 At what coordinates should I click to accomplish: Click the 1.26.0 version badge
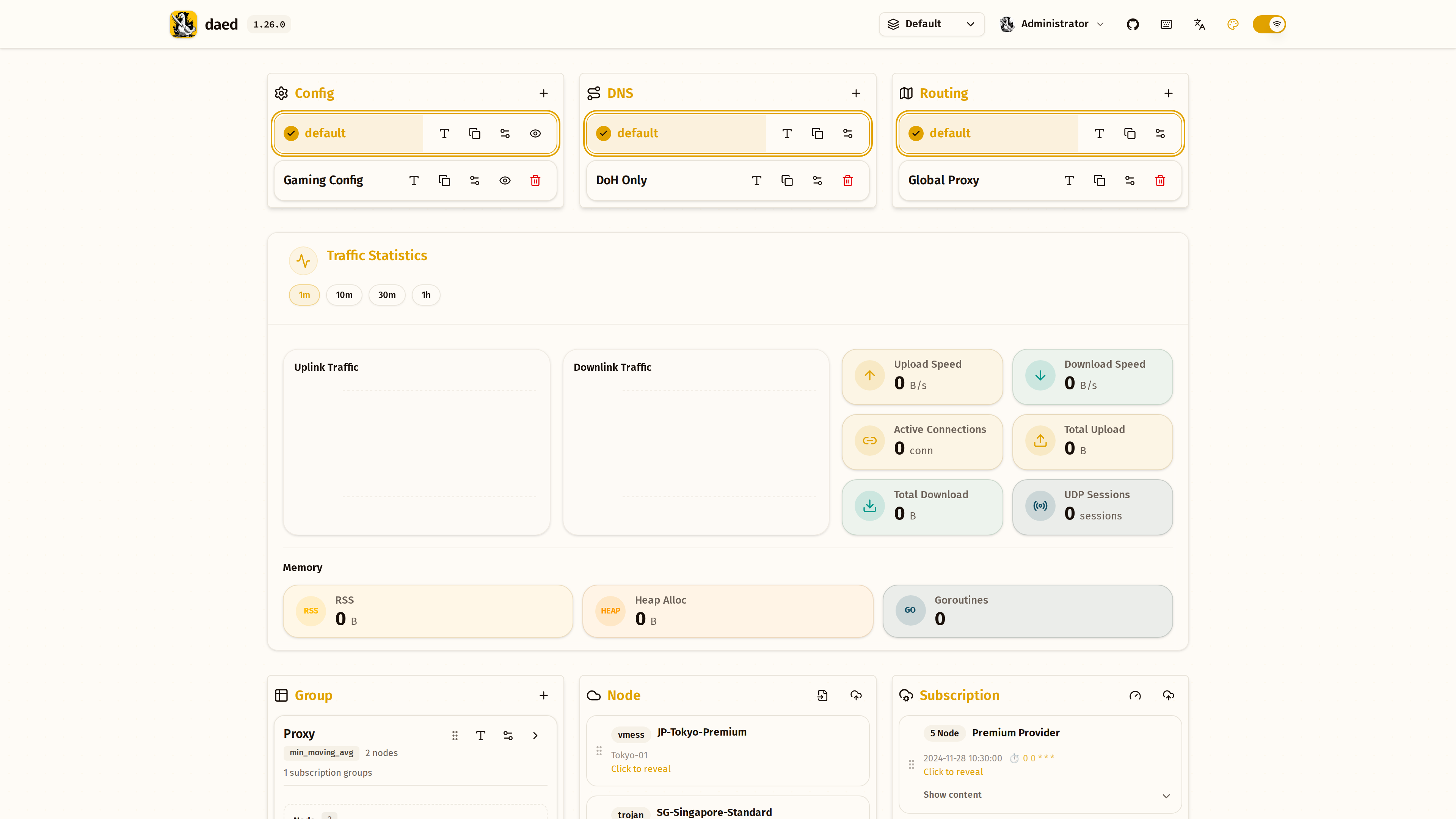click(269, 24)
